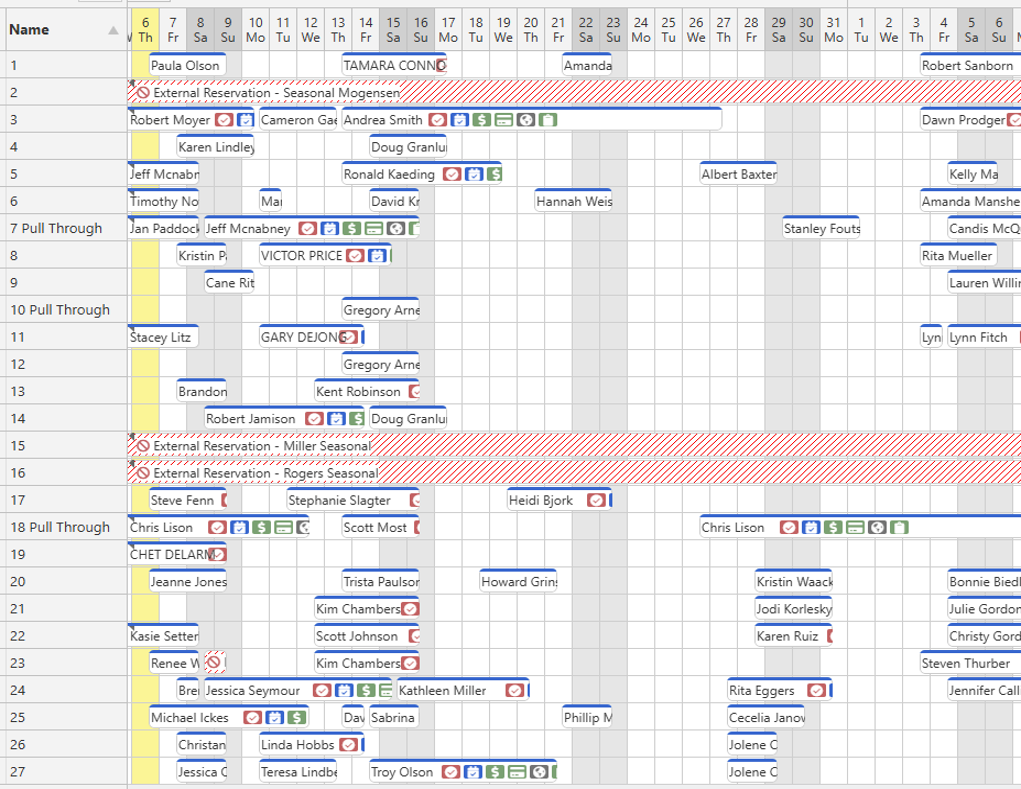
Task: Open Kathleen Miller reservation on site 24
Action: coord(463,690)
